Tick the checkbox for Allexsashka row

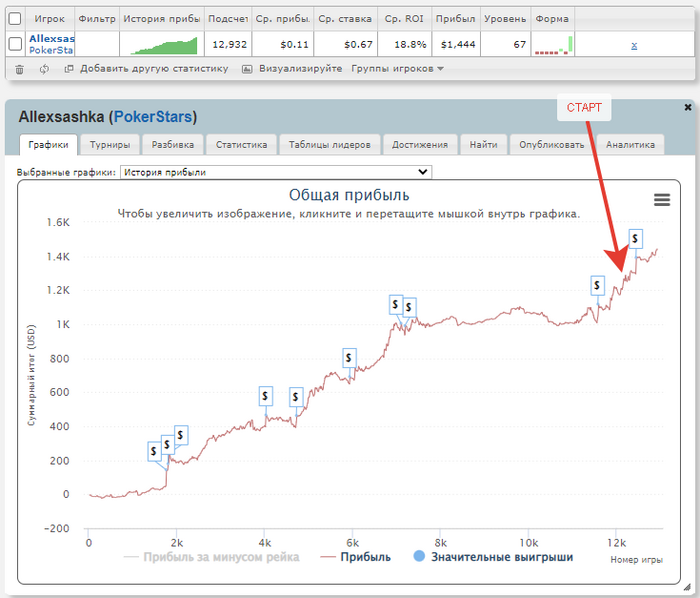point(15,44)
